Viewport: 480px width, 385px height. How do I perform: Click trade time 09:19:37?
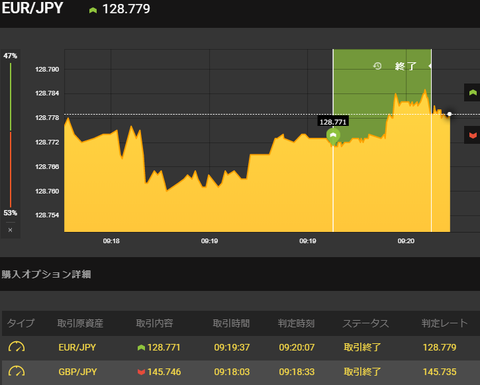pos(232,347)
